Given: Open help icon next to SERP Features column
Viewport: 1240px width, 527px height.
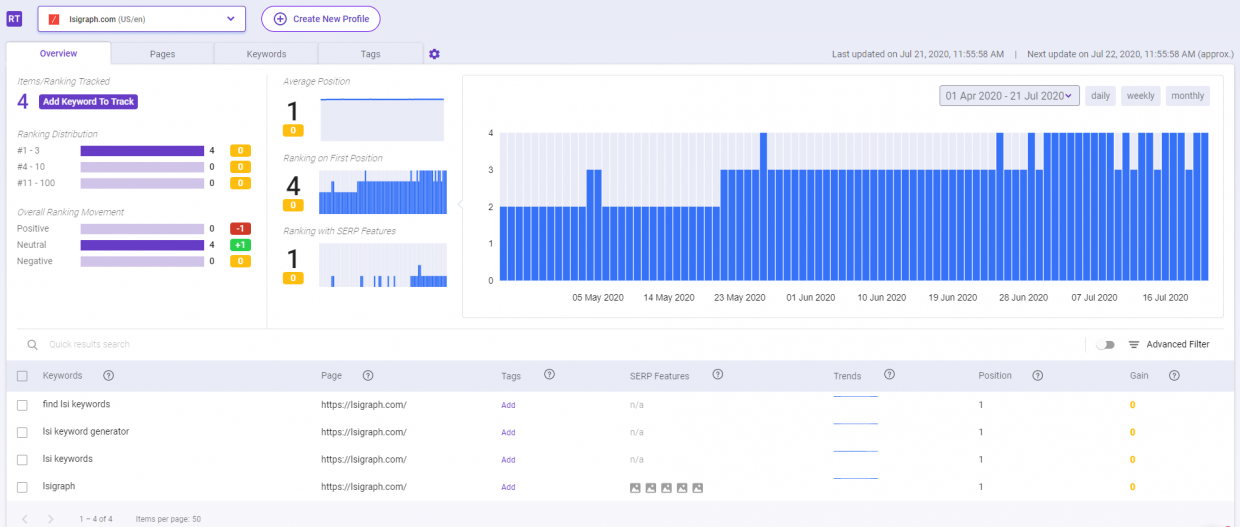Looking at the screenshot, I should pyautogui.click(x=718, y=375).
